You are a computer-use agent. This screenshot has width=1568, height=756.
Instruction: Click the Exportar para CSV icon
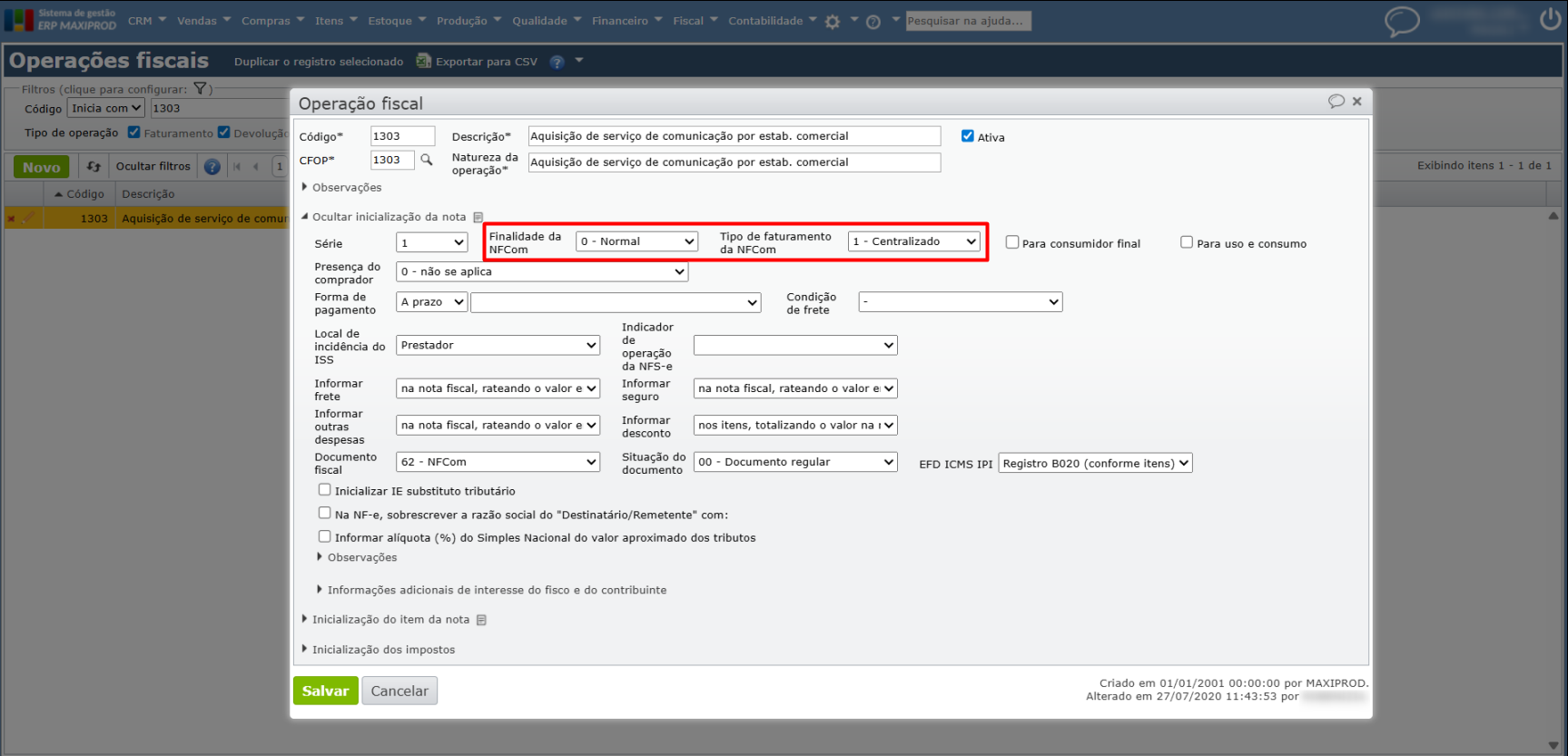click(x=424, y=62)
